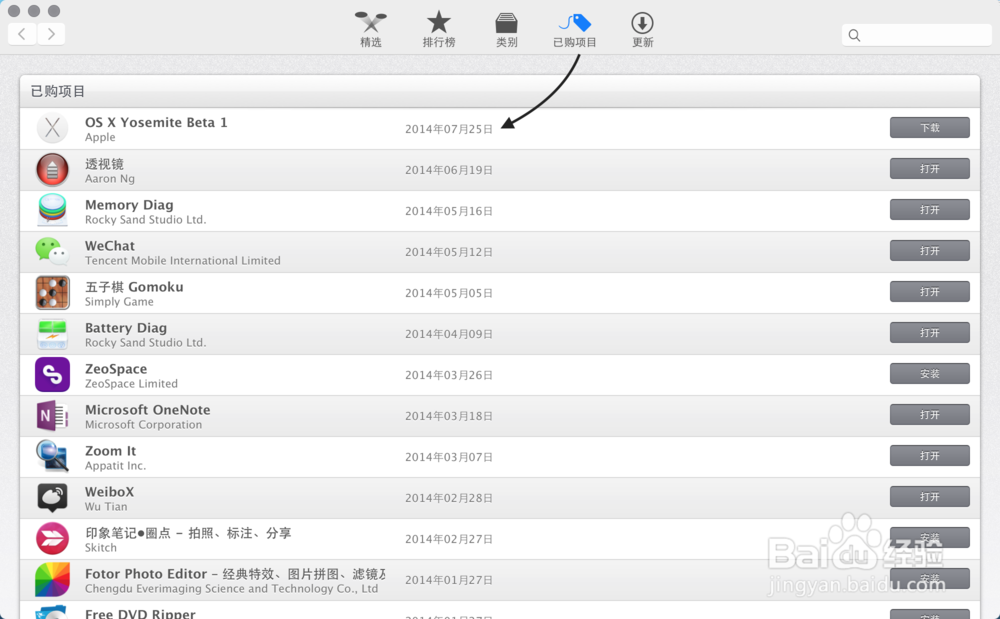This screenshot has width=1000, height=619.
Task: Open the 类别 (Categories) section
Action: (x=506, y=28)
